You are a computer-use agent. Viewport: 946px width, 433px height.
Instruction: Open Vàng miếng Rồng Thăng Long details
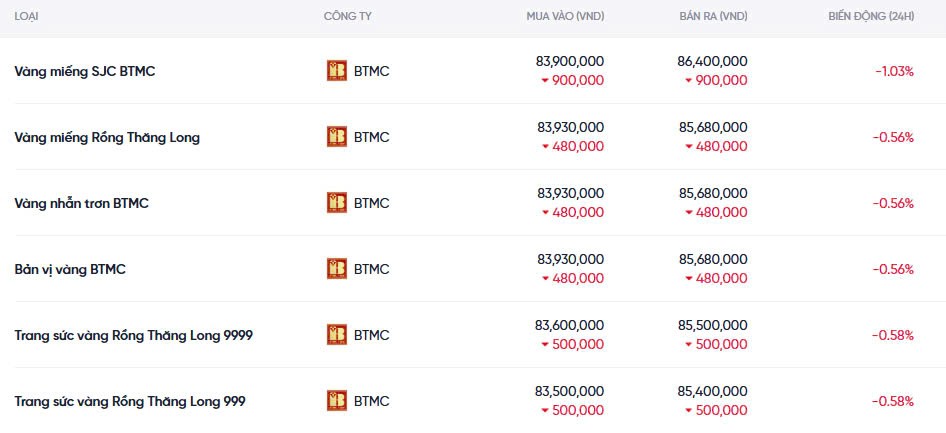pyautogui.click(x=107, y=137)
